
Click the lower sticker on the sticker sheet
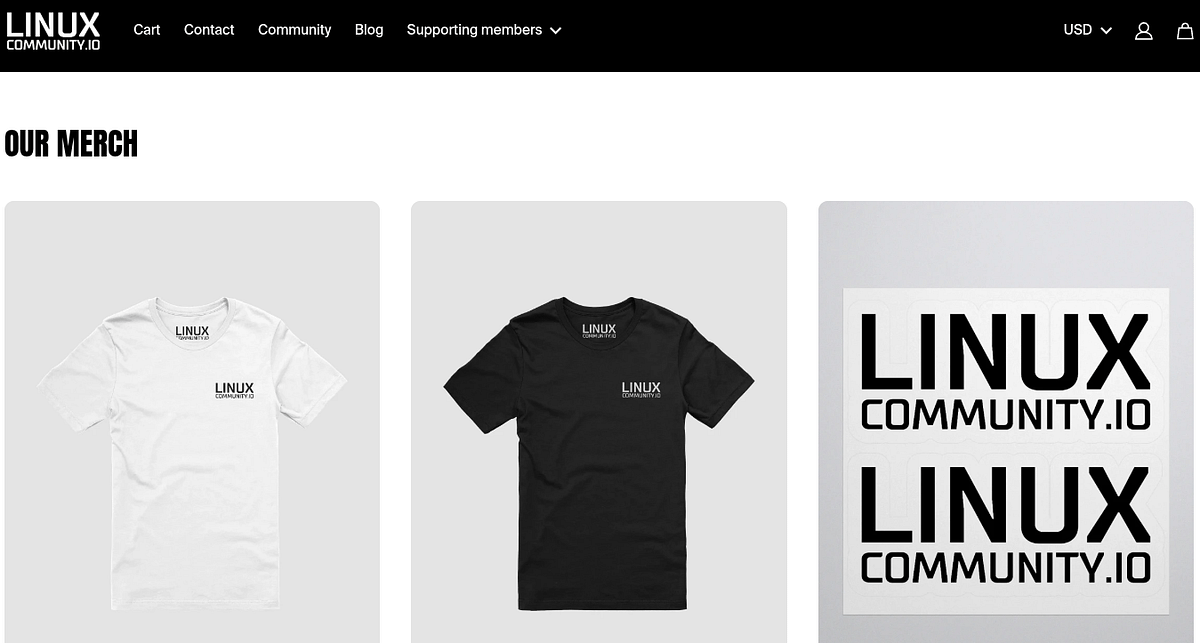point(1006,525)
